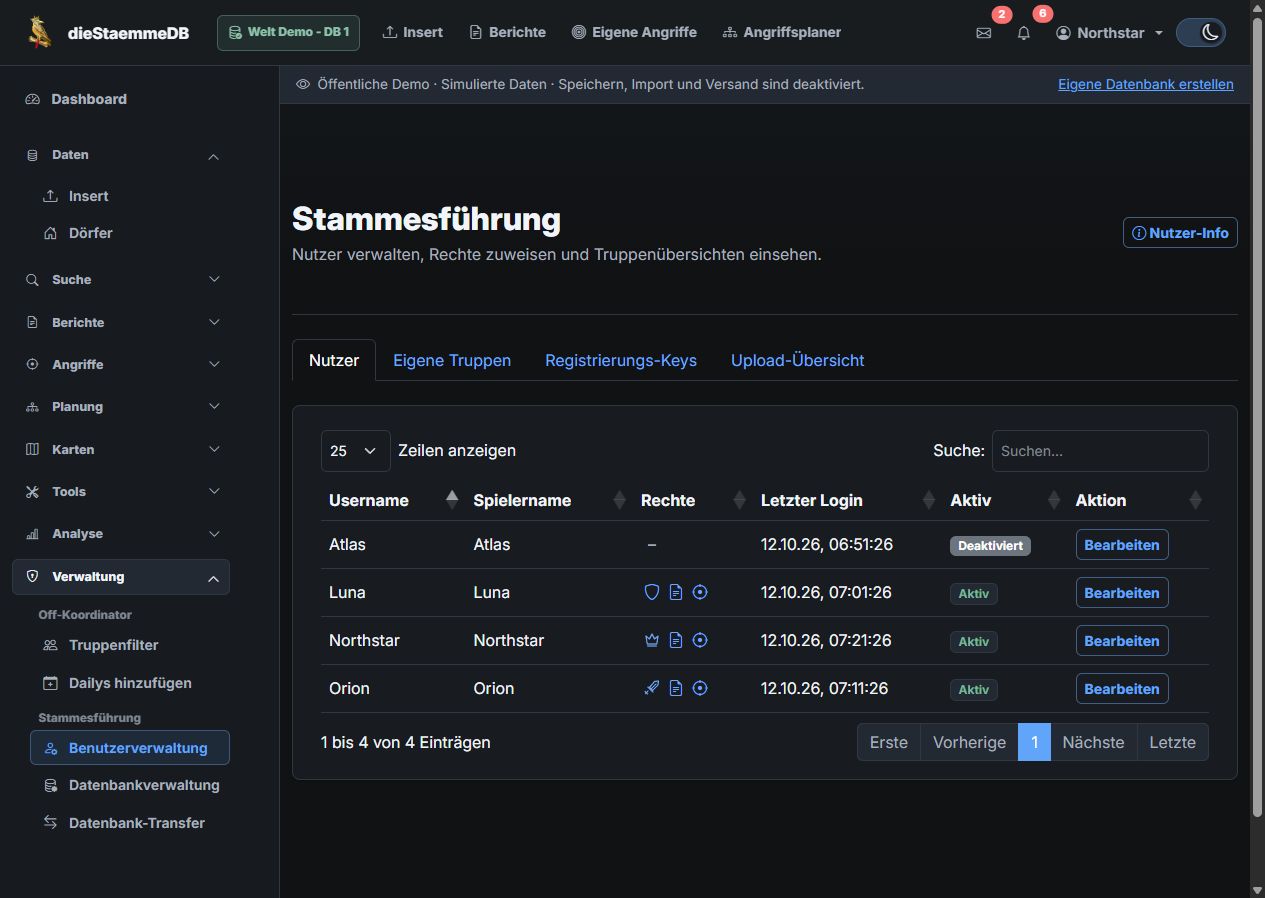Image resolution: width=1265 pixels, height=898 pixels.
Task: Click Bearbeiten for user Atlas
Action: pos(1122,545)
